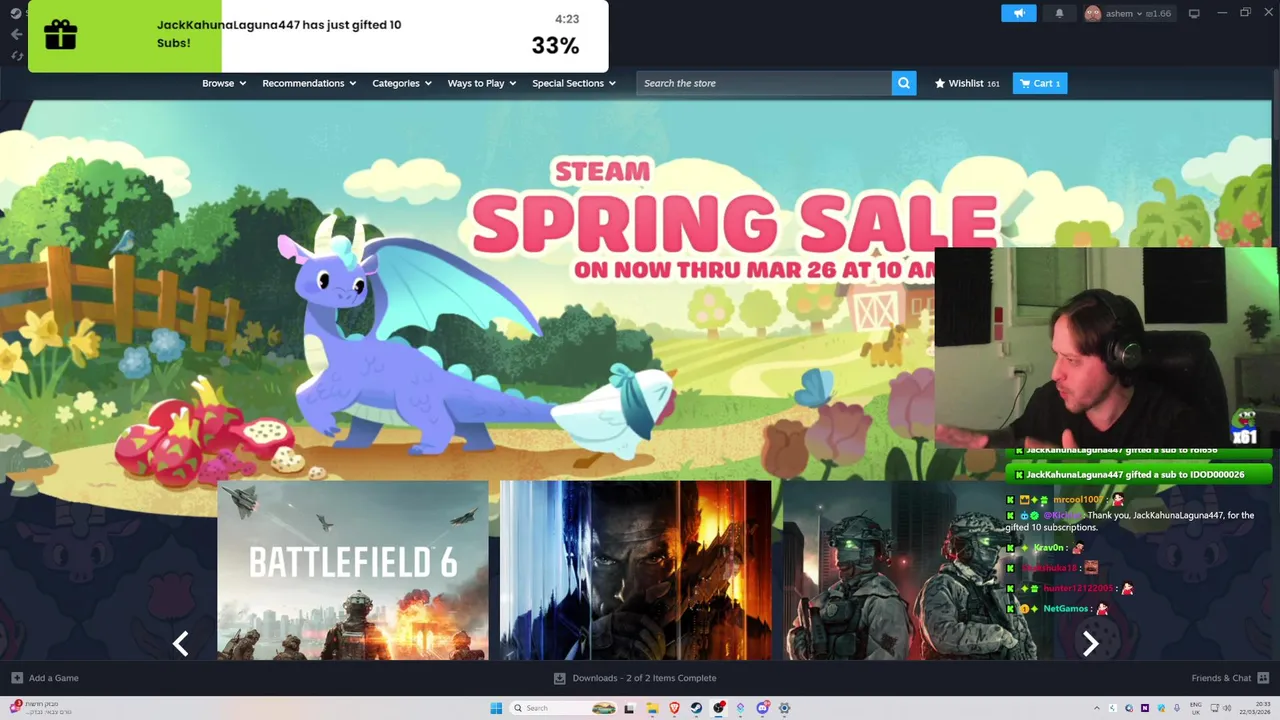The width and height of the screenshot is (1280, 720).
Task: Open the Cart 1 button
Action: 1040,83
